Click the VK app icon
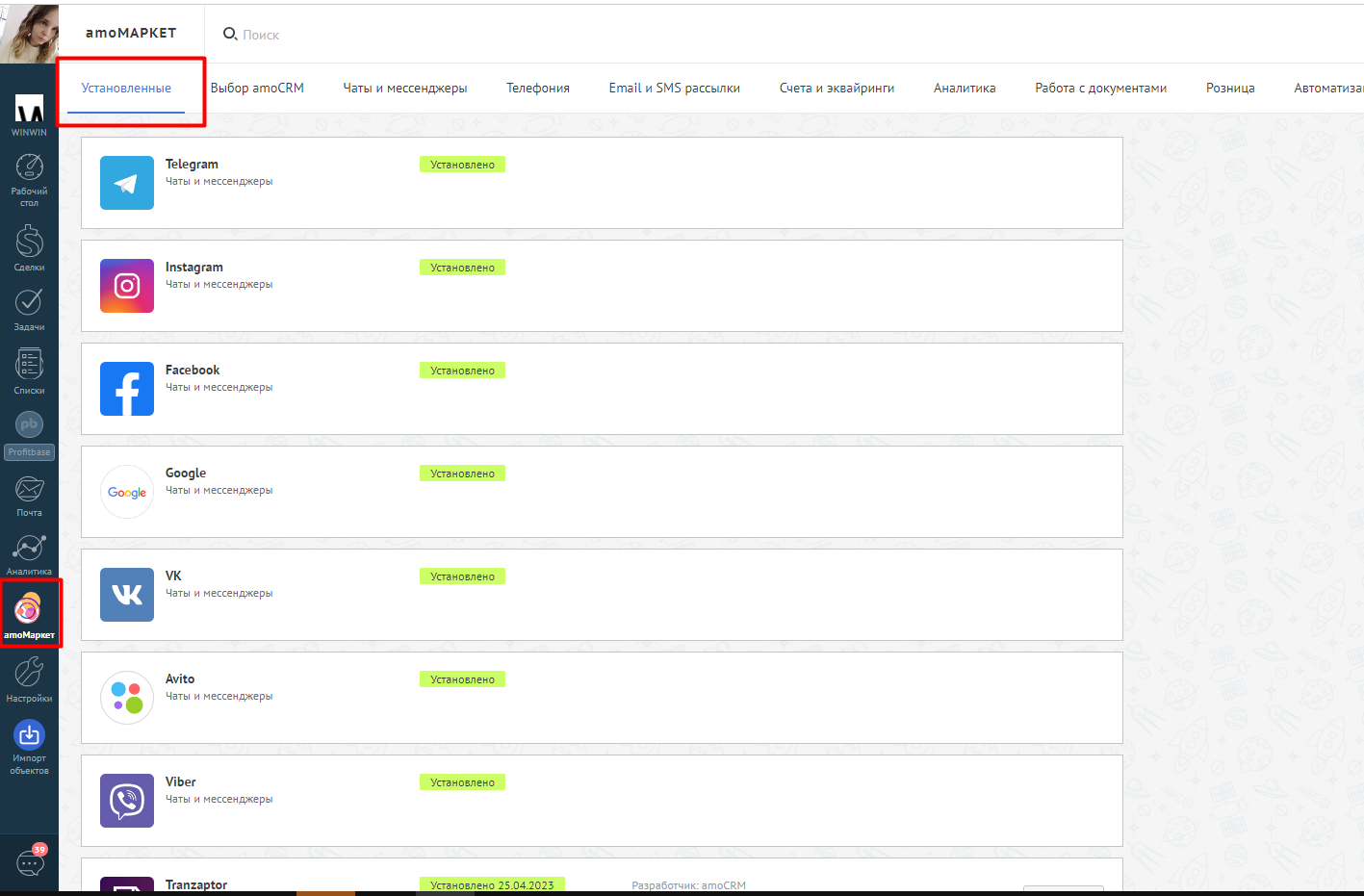Image resolution: width=1364 pixels, height=896 pixels. click(127, 595)
